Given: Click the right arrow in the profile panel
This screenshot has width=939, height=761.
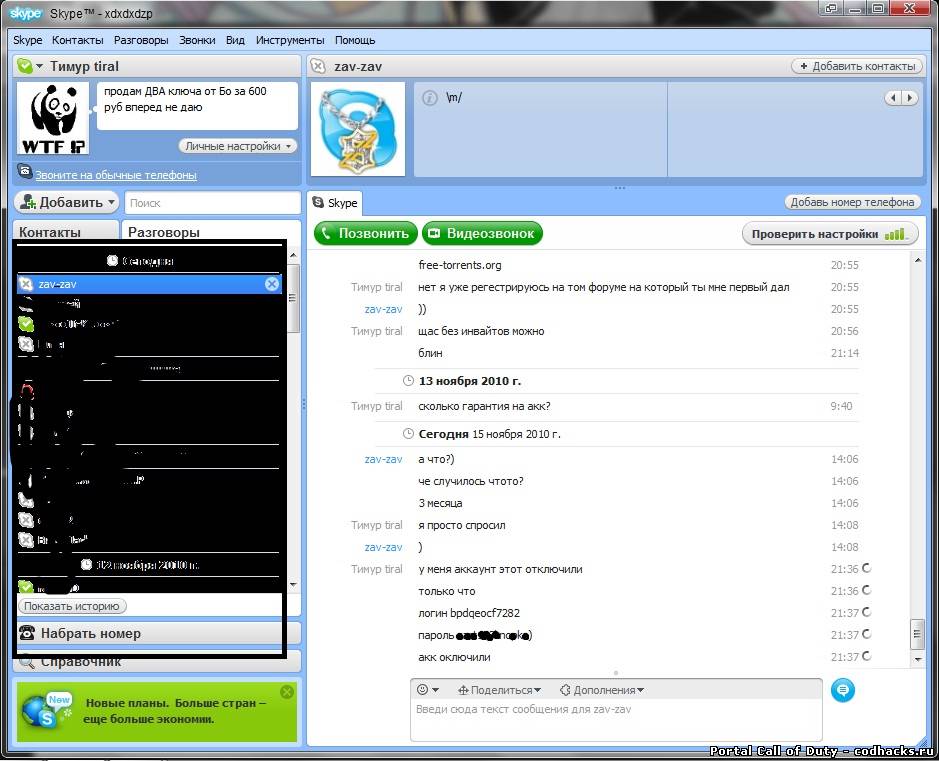Looking at the screenshot, I should [910, 98].
